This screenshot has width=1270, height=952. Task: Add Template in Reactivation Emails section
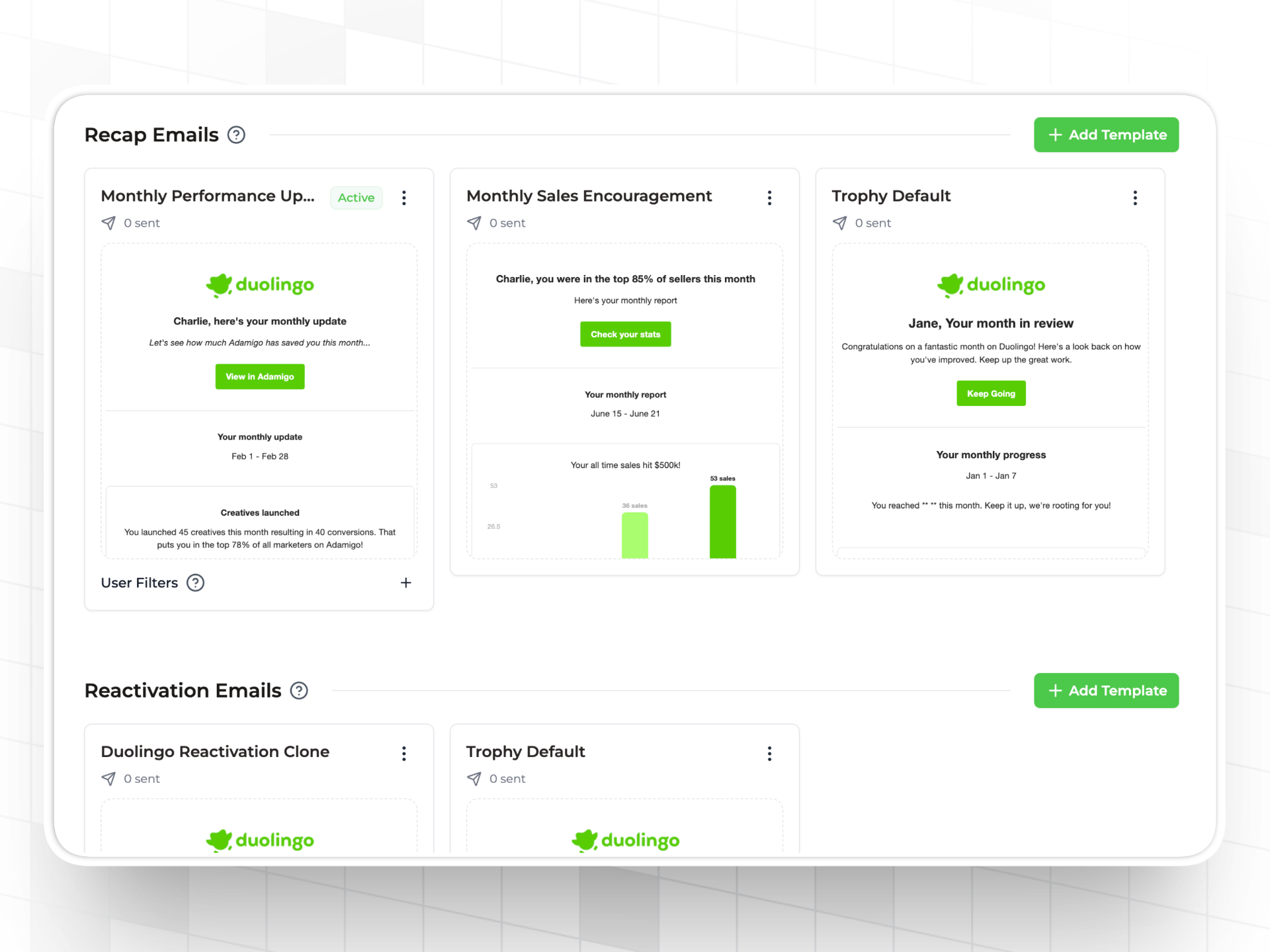coord(1106,691)
